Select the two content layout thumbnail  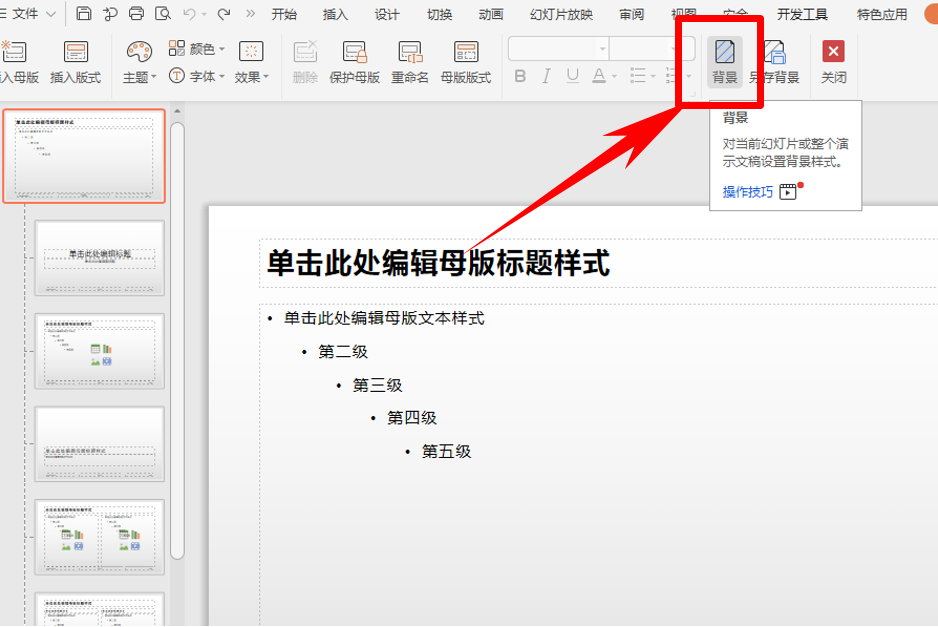[x=99, y=537]
